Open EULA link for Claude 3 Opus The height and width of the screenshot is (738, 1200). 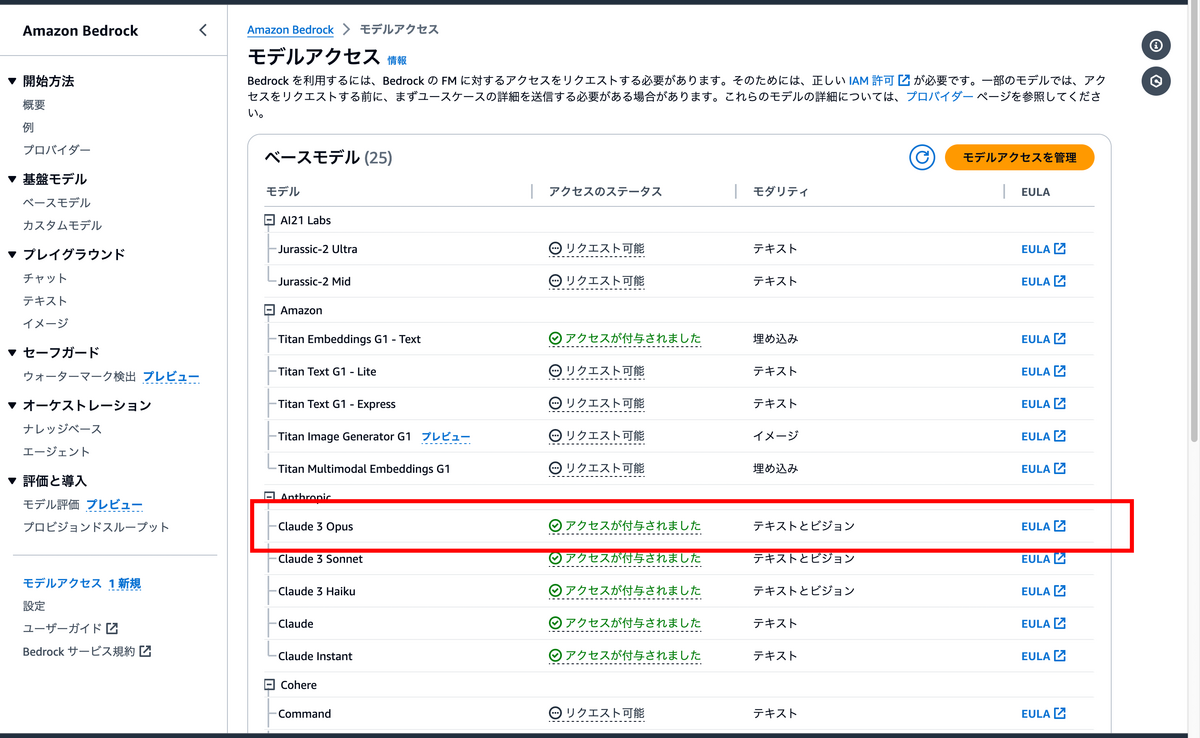click(1043, 526)
